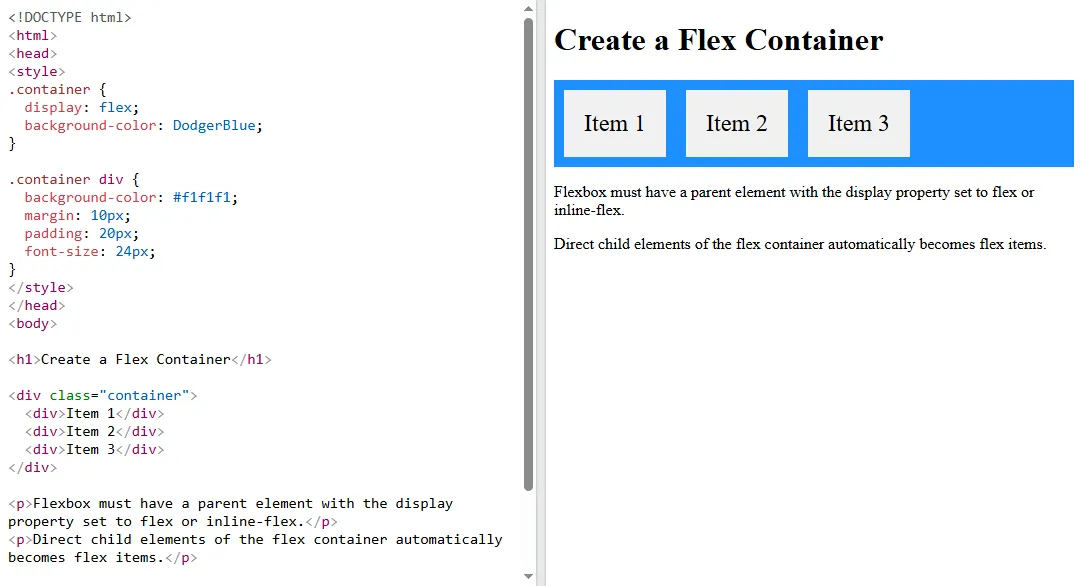The height and width of the screenshot is (586, 1081).
Task: Click the code editor vertical scrollbar thumb
Action: (528, 250)
